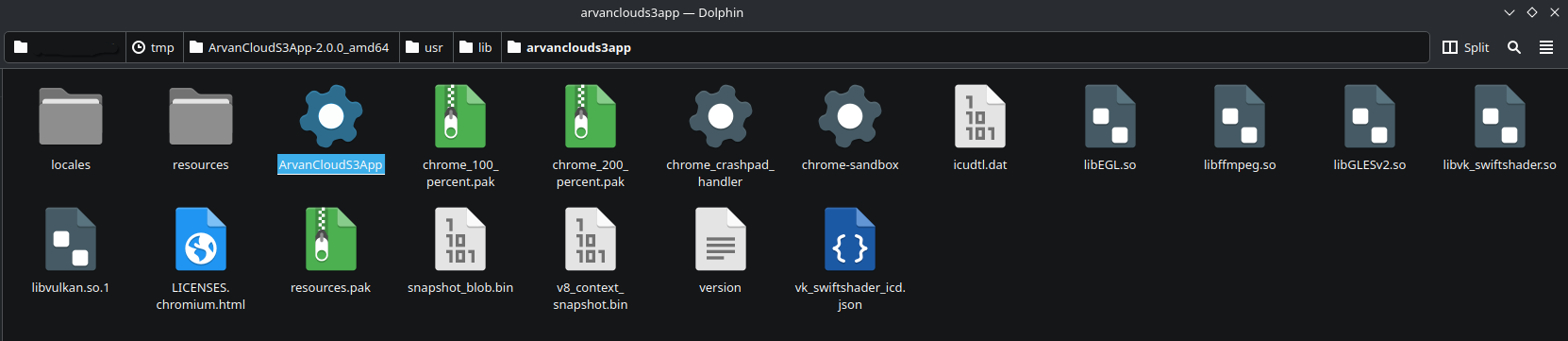
Task: Navigate to the tmp breadcrumb
Action: point(153,47)
